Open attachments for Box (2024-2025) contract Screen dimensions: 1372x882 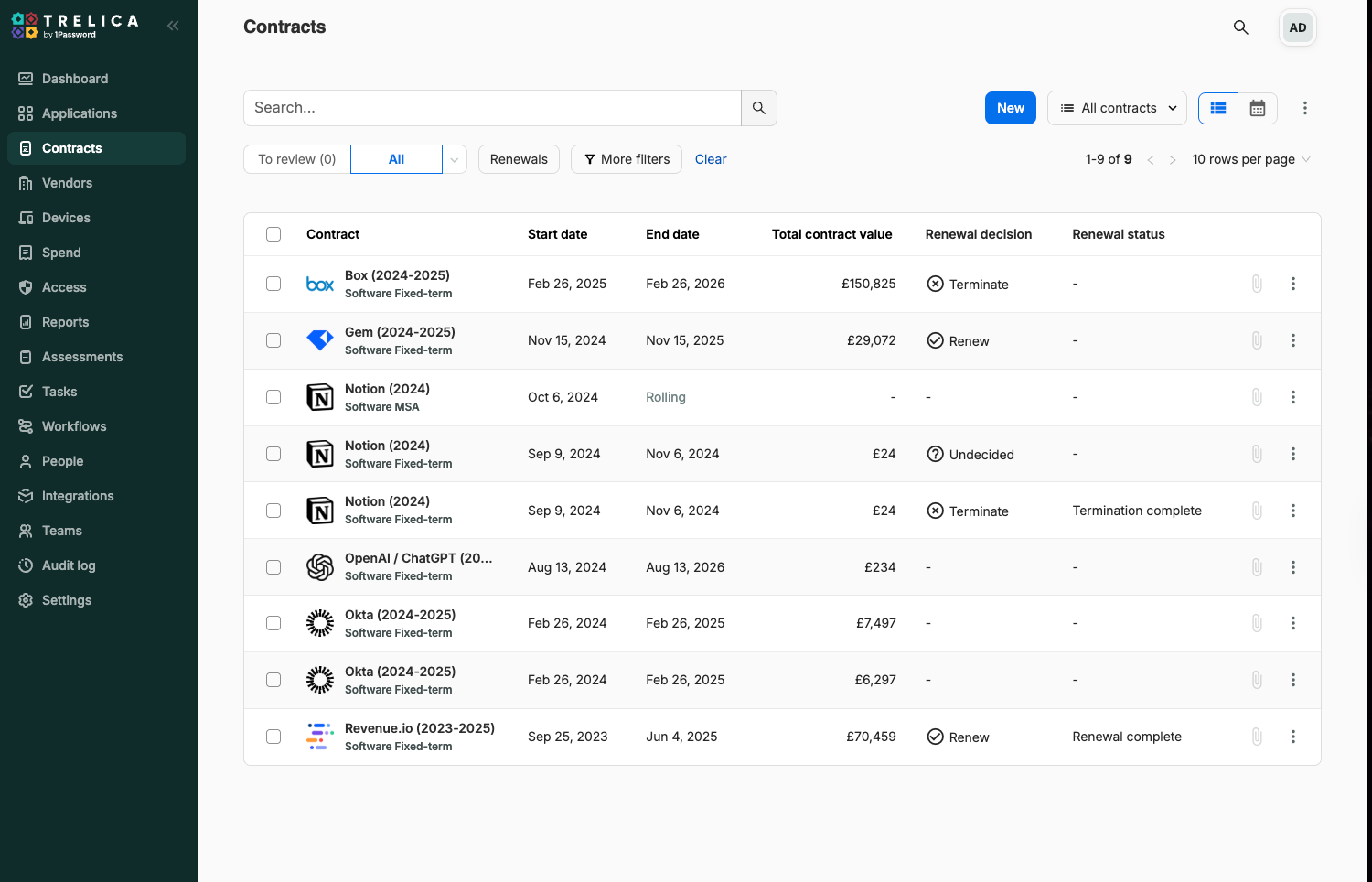click(1257, 284)
